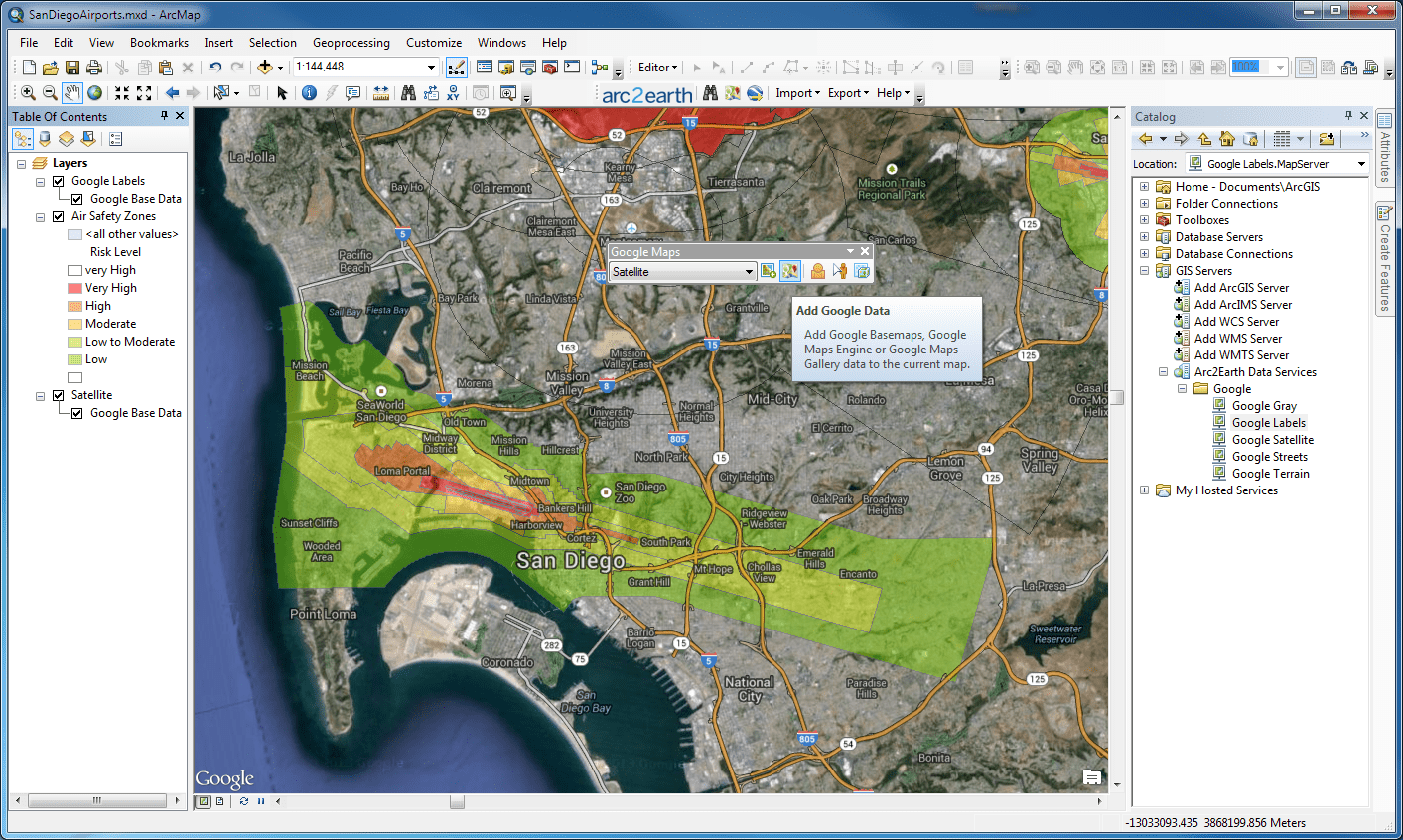Select the Zoom Out tool

50,93
